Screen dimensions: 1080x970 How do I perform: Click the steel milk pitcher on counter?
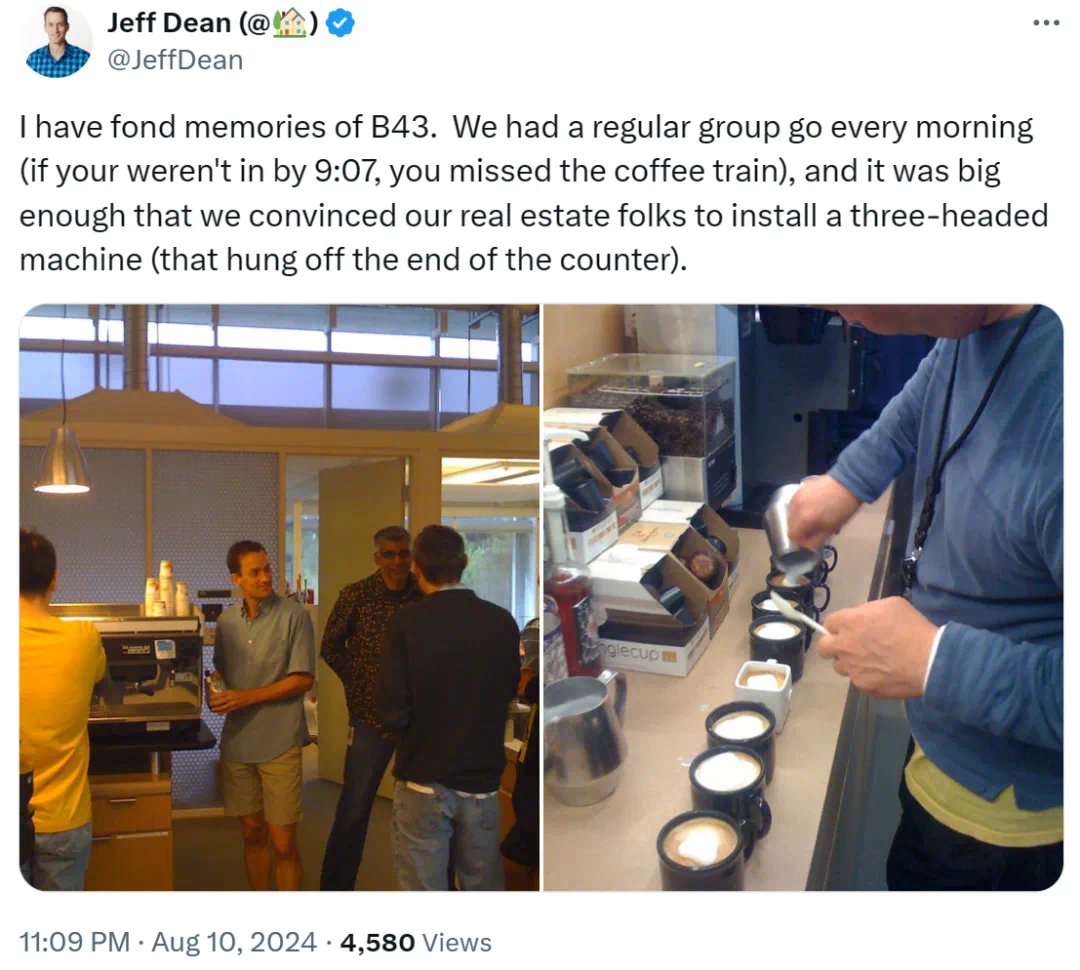(x=584, y=738)
